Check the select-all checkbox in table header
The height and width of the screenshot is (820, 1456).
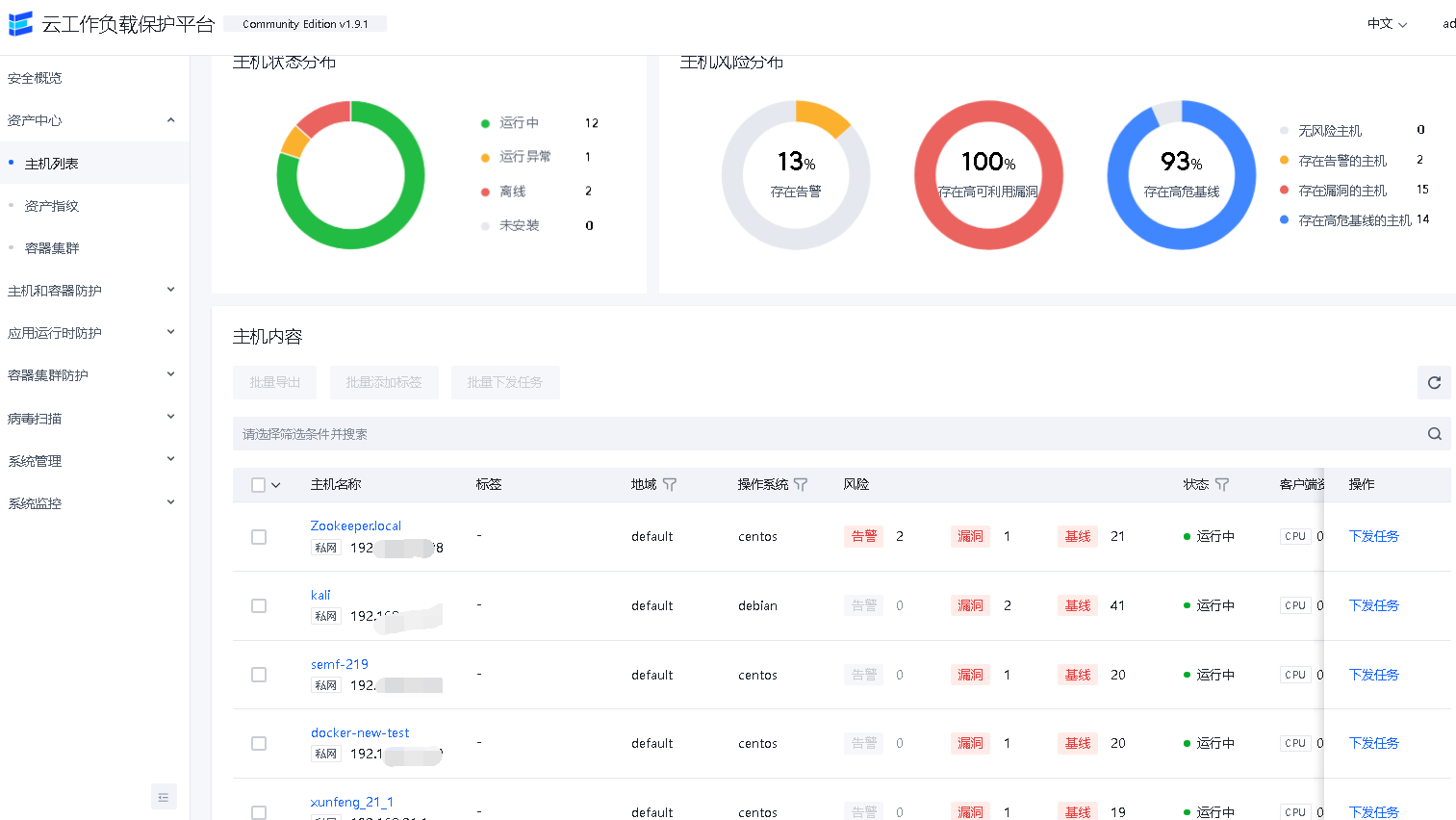(x=258, y=485)
